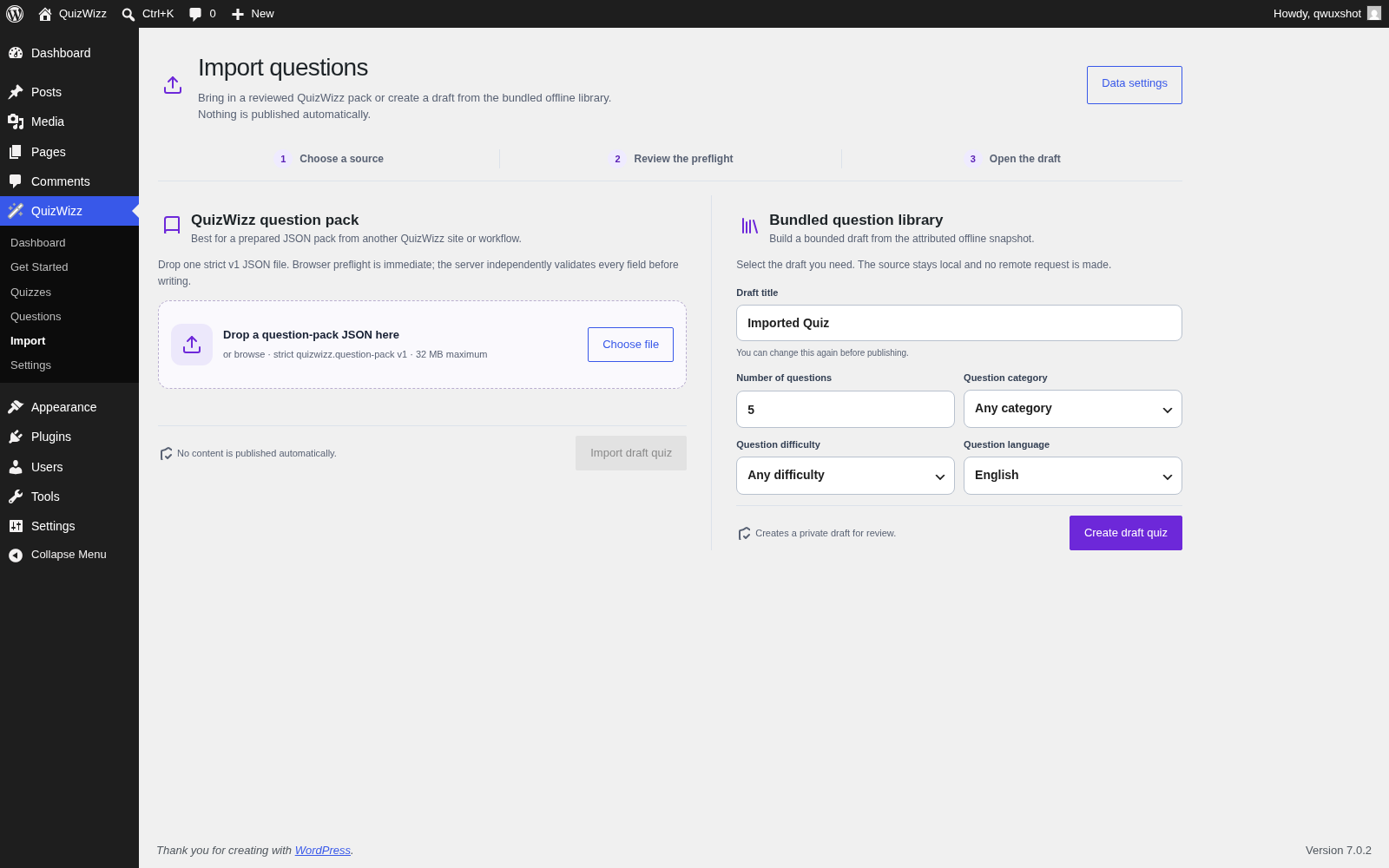The height and width of the screenshot is (868, 1389).
Task: Click the Posts pin icon
Action: pos(16,92)
